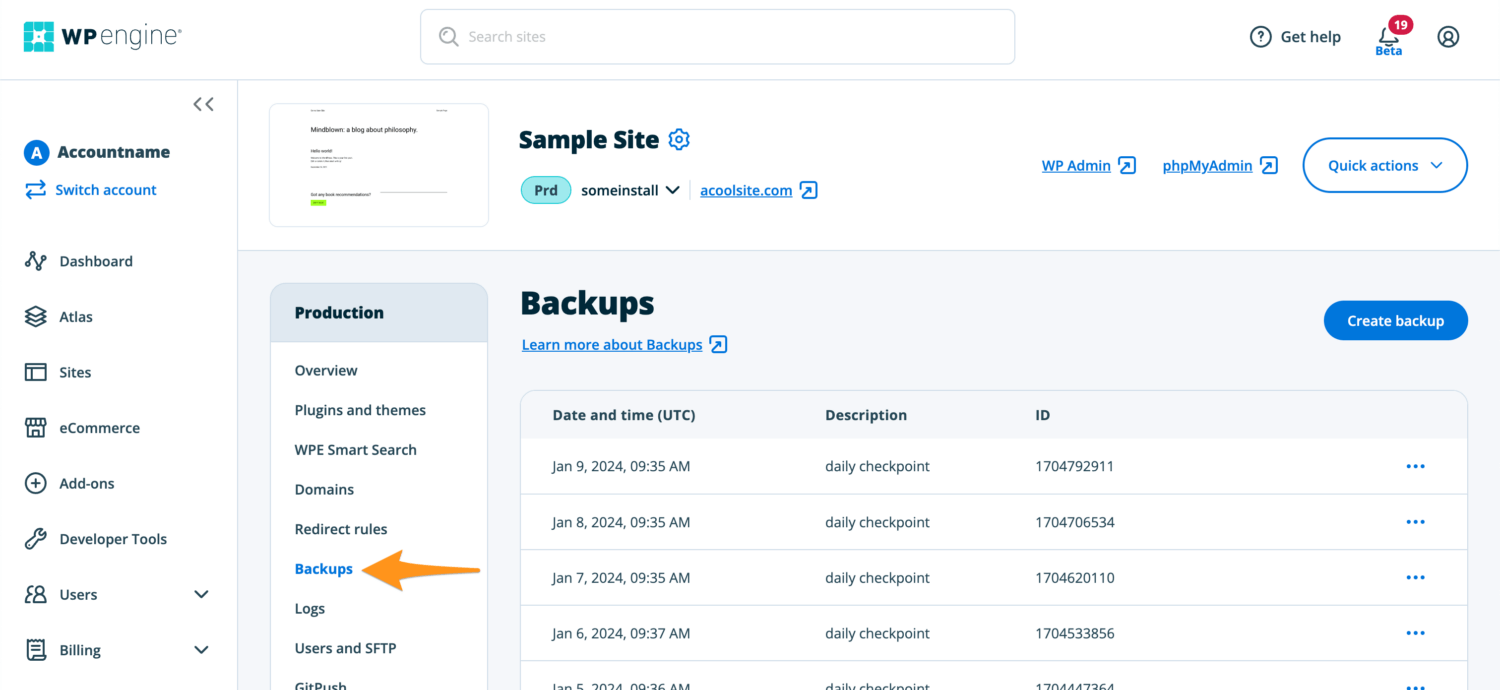Select Logs in Production menu
Screen dimensions: 1500x690
[x=310, y=608]
